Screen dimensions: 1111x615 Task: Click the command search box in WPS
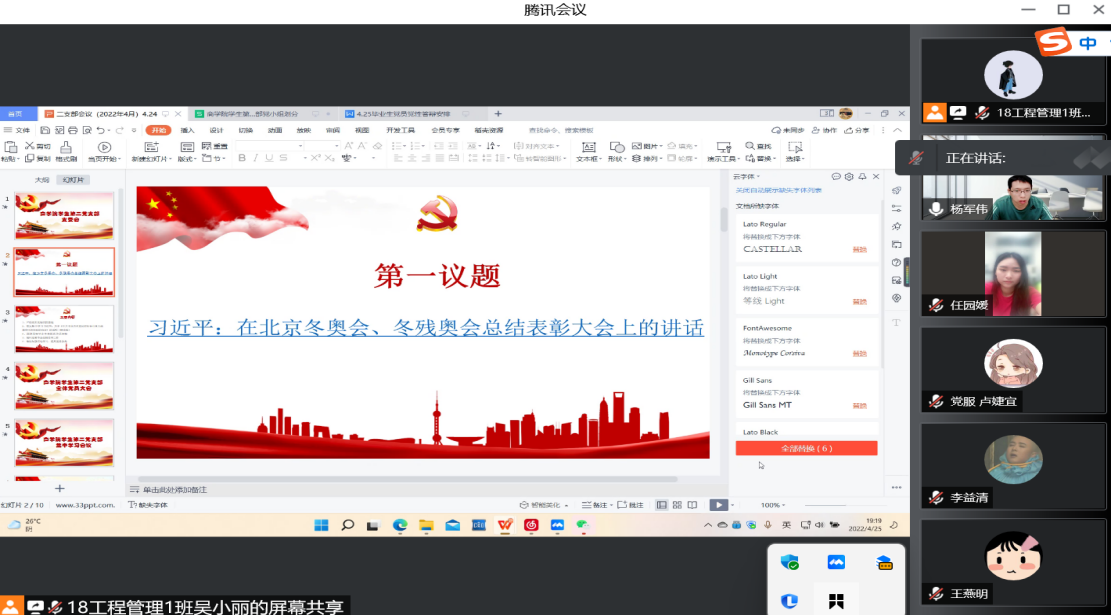tap(561, 130)
